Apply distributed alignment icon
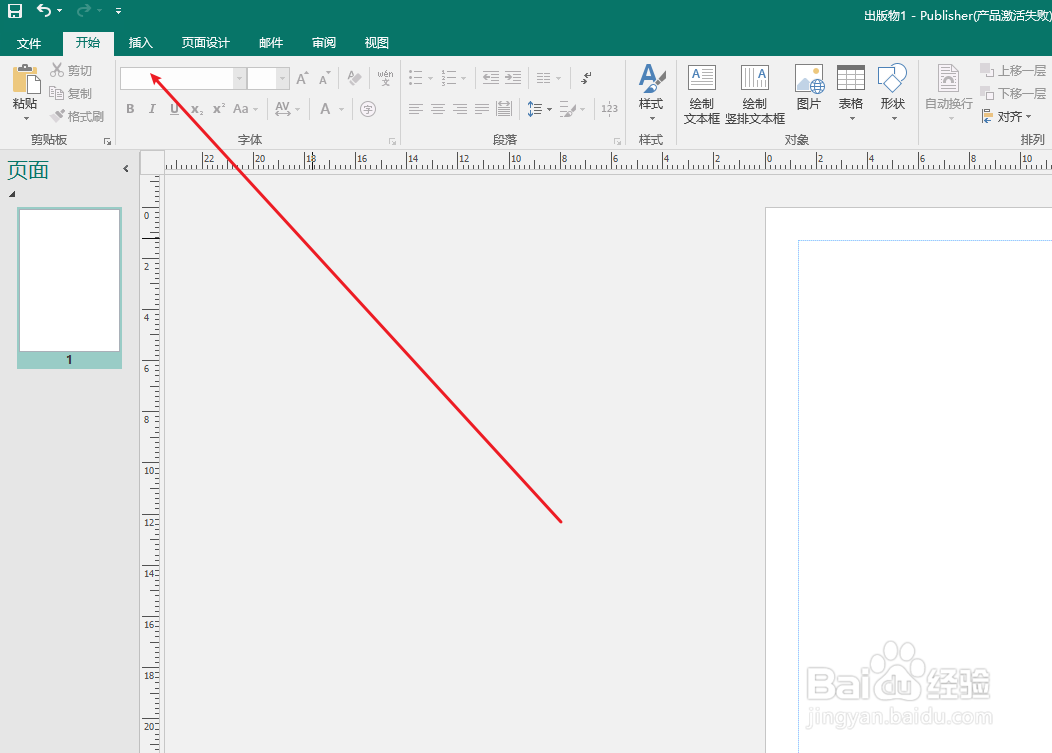Viewport: 1052px width, 753px height. coord(504,109)
